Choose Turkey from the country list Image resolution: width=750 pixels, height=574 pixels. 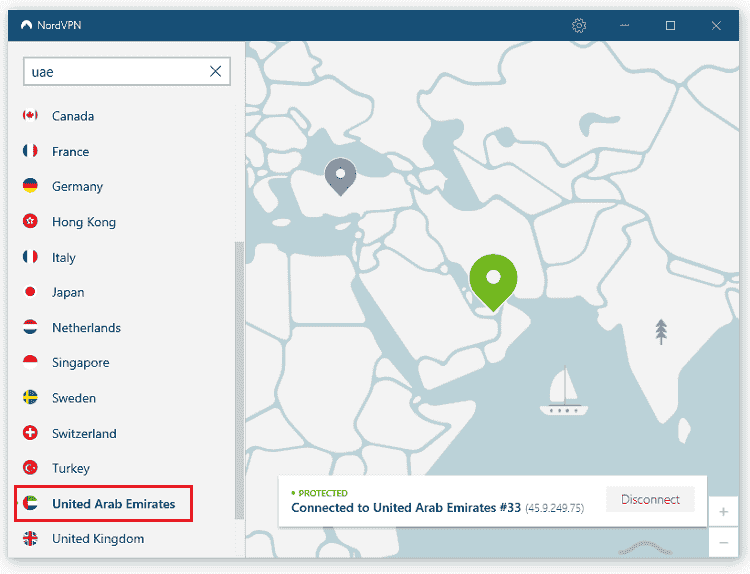click(71, 468)
